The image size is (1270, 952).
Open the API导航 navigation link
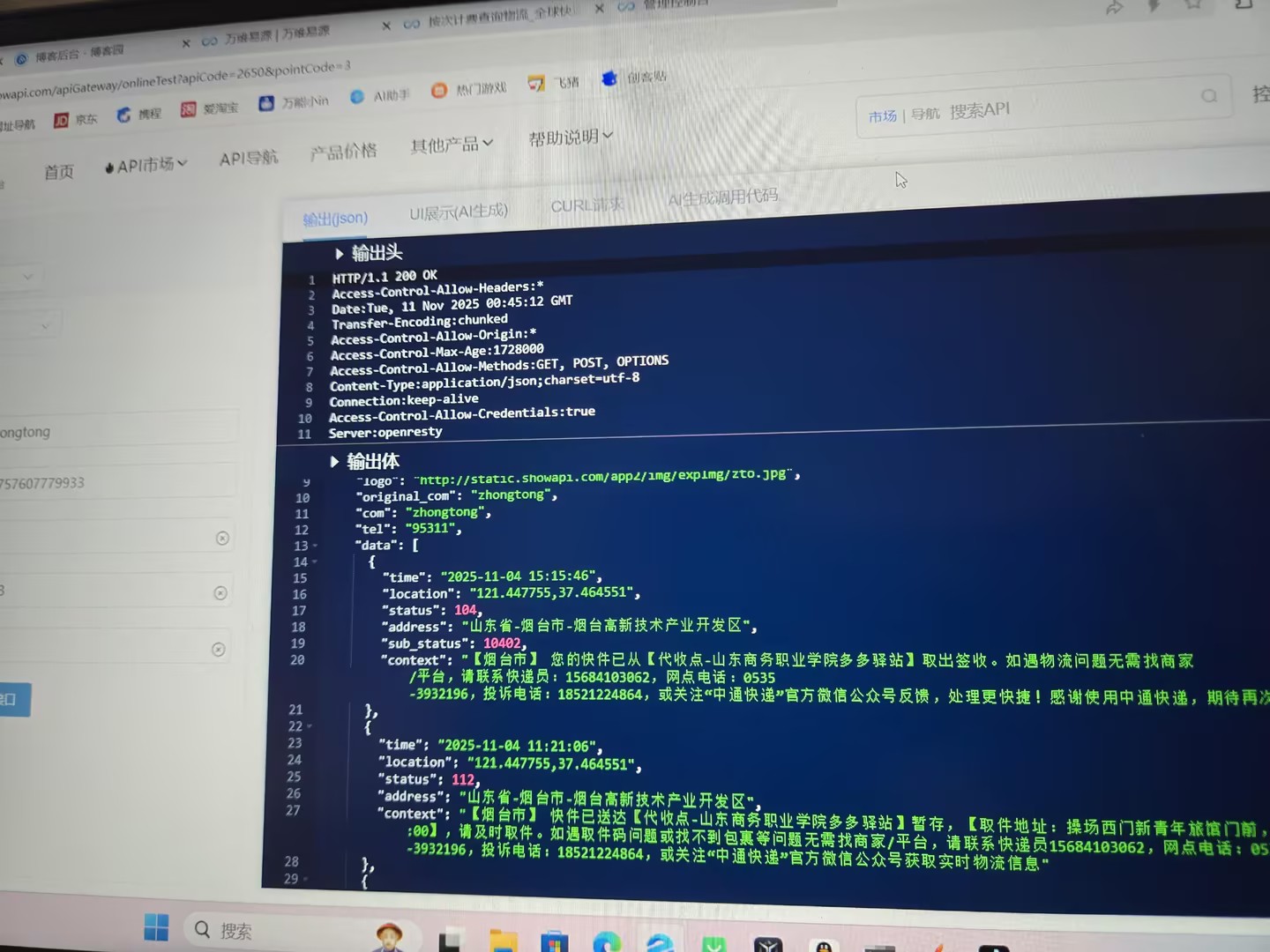point(249,159)
